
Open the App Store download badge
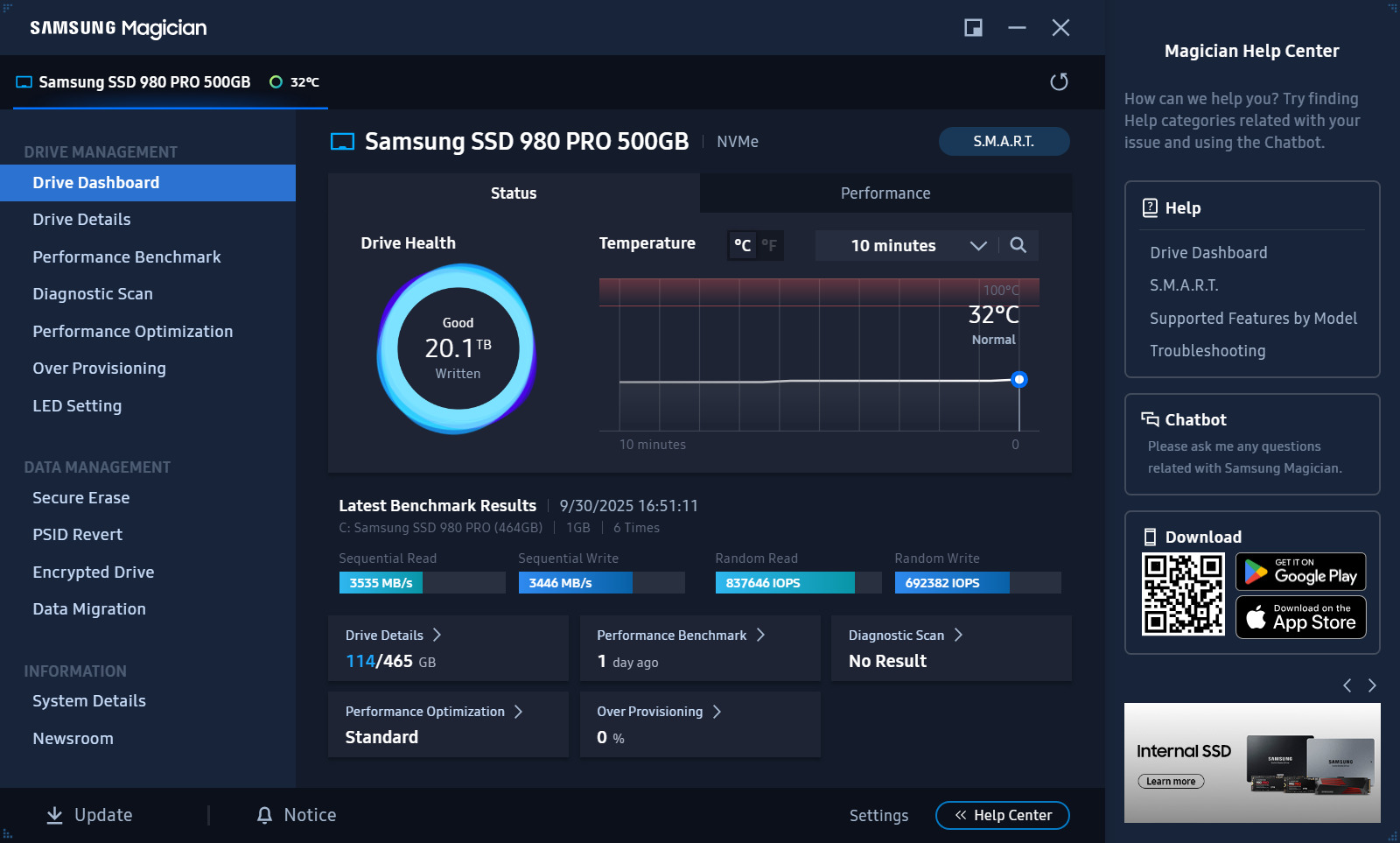click(1300, 617)
